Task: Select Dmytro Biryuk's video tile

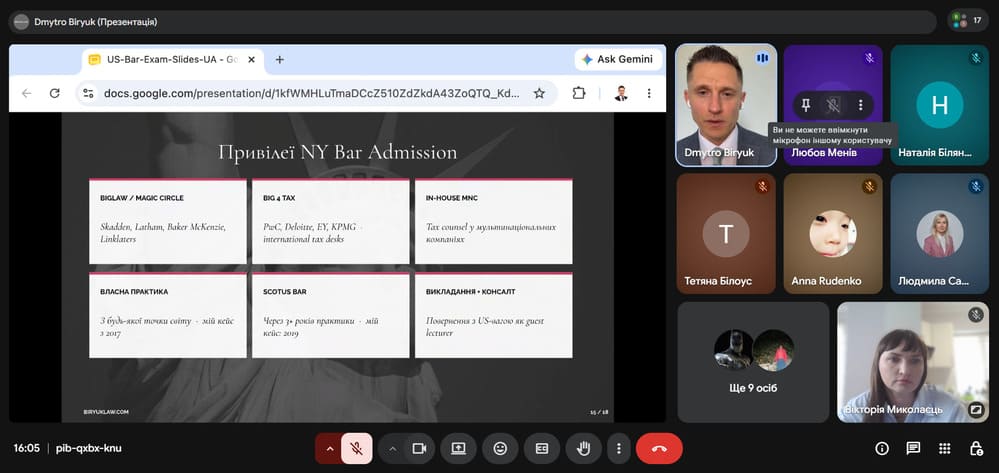Action: [x=726, y=105]
